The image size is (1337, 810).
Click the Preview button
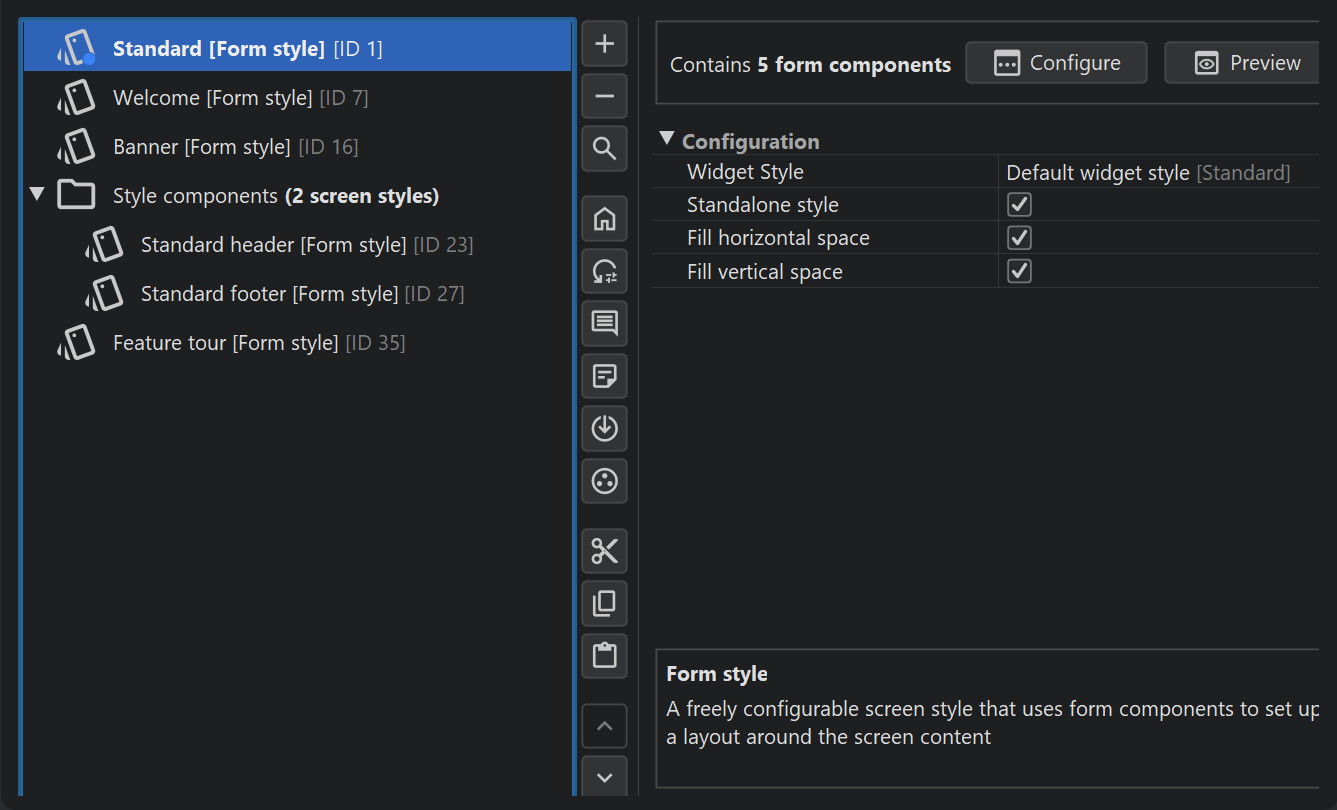click(1247, 63)
